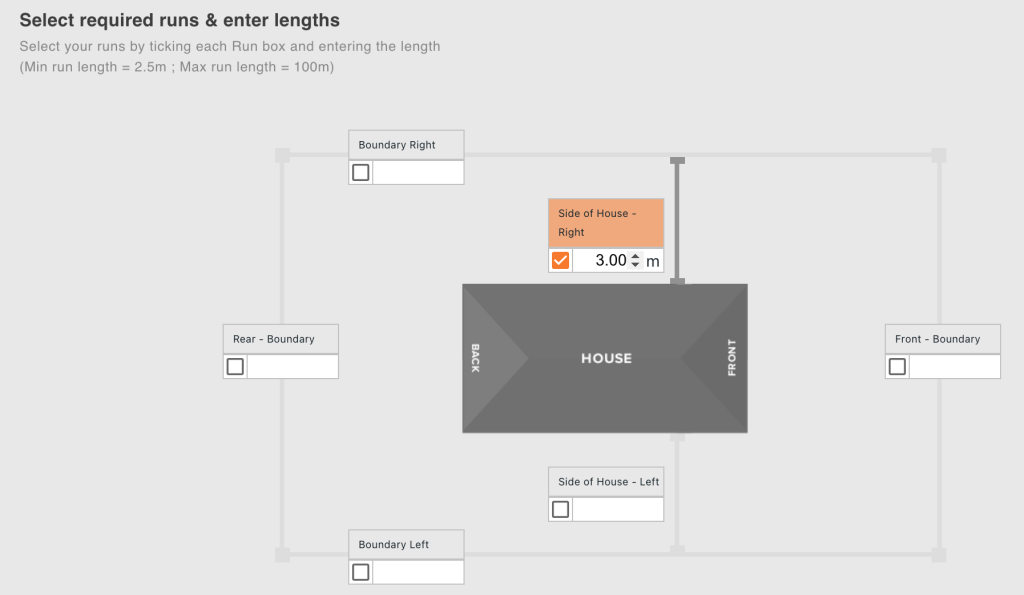Decrease Side of House - Right length with down arrow
This screenshot has width=1024, height=595.
point(635,266)
